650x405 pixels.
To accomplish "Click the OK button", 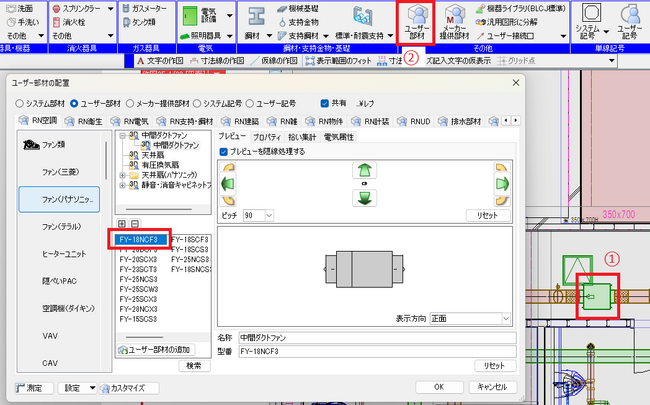I will point(438,386).
